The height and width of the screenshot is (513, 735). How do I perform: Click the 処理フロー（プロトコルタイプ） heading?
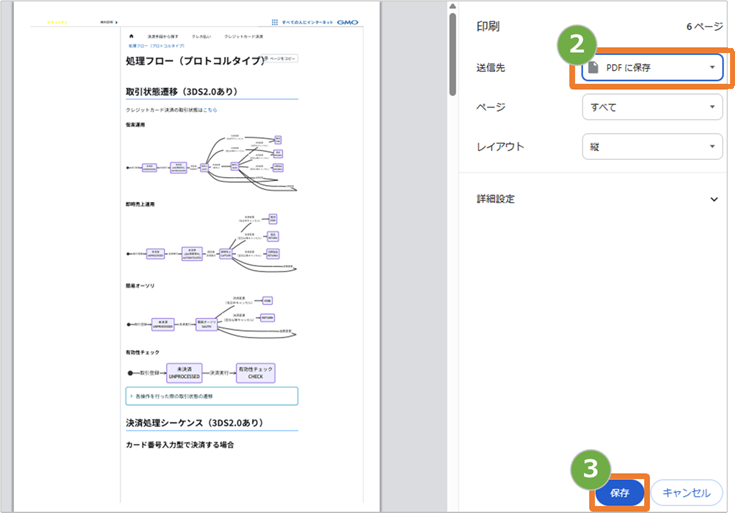(195, 61)
